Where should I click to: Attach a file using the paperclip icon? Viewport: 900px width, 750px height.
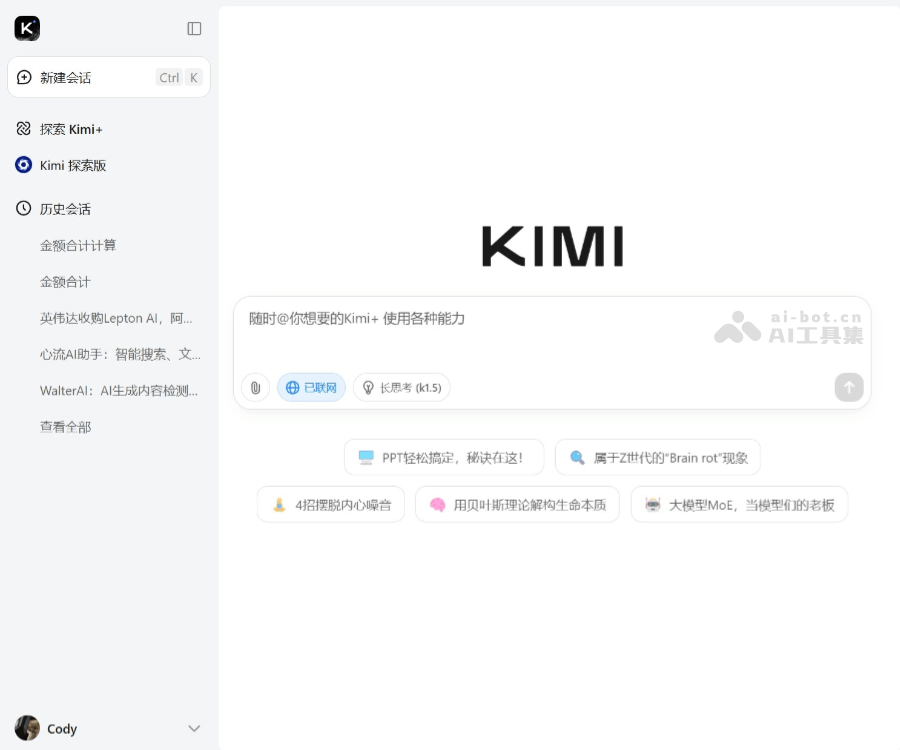tap(256, 387)
